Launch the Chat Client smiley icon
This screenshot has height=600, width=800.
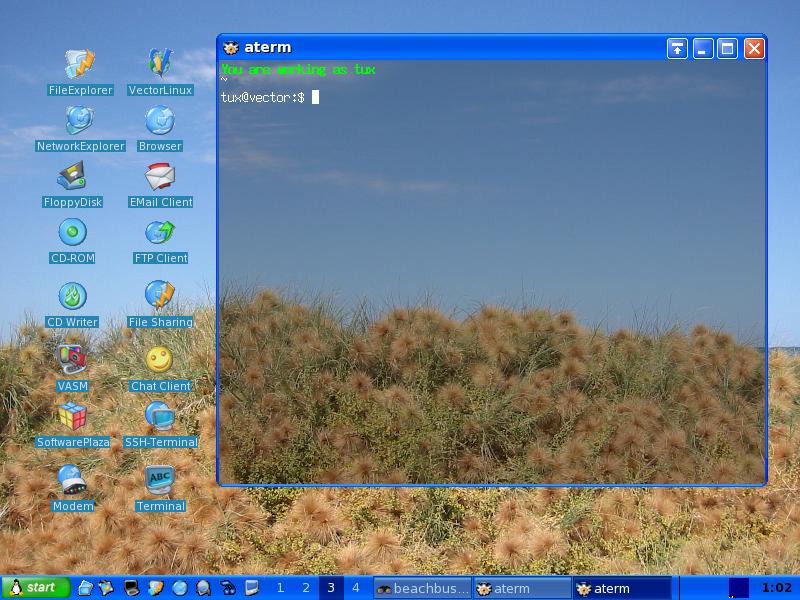160,360
